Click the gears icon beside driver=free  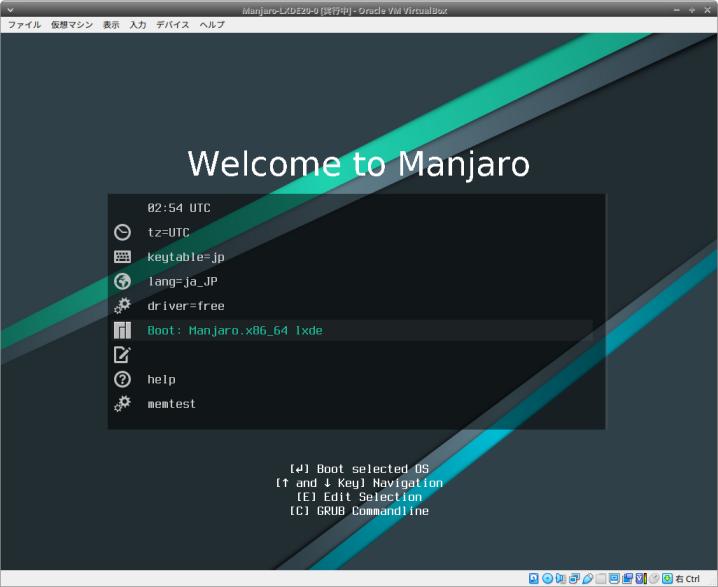click(x=122, y=305)
